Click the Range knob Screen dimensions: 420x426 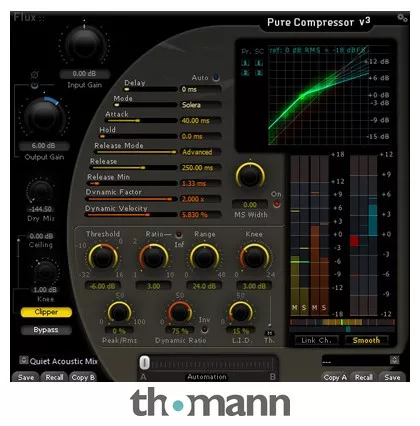click(x=204, y=258)
